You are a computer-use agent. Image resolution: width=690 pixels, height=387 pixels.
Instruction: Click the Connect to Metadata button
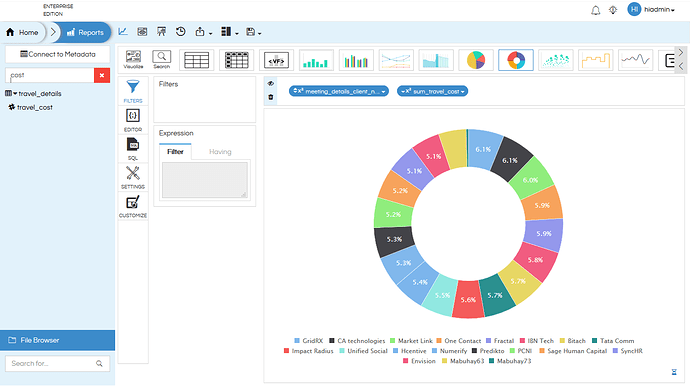(58, 54)
